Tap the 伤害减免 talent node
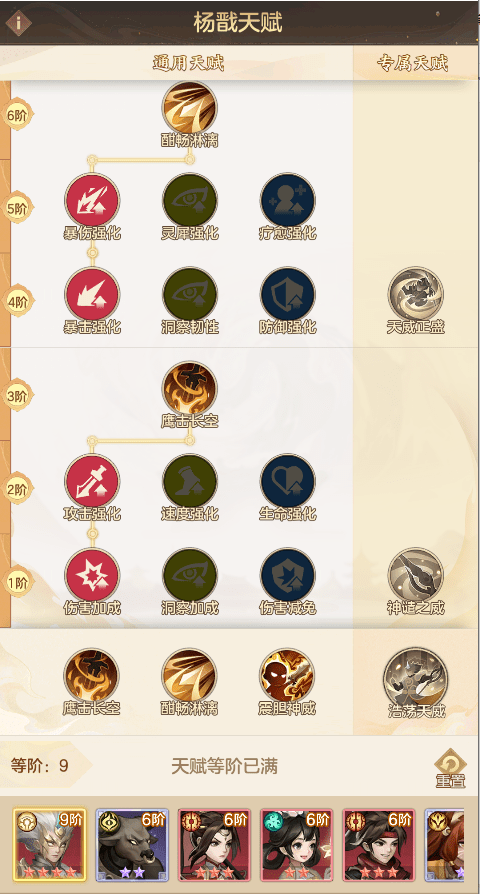 (x=288, y=576)
